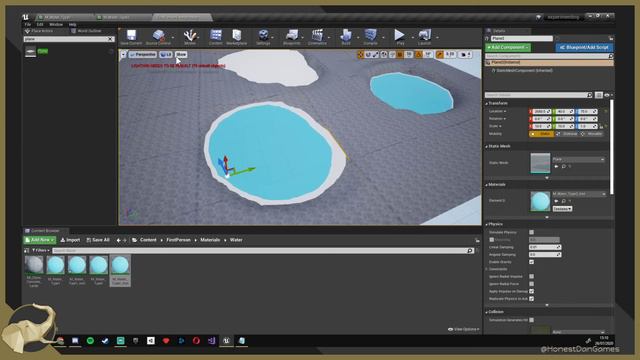Toggle the world/local coordinate system icon
The width and height of the screenshot is (640, 360).
[384, 54]
